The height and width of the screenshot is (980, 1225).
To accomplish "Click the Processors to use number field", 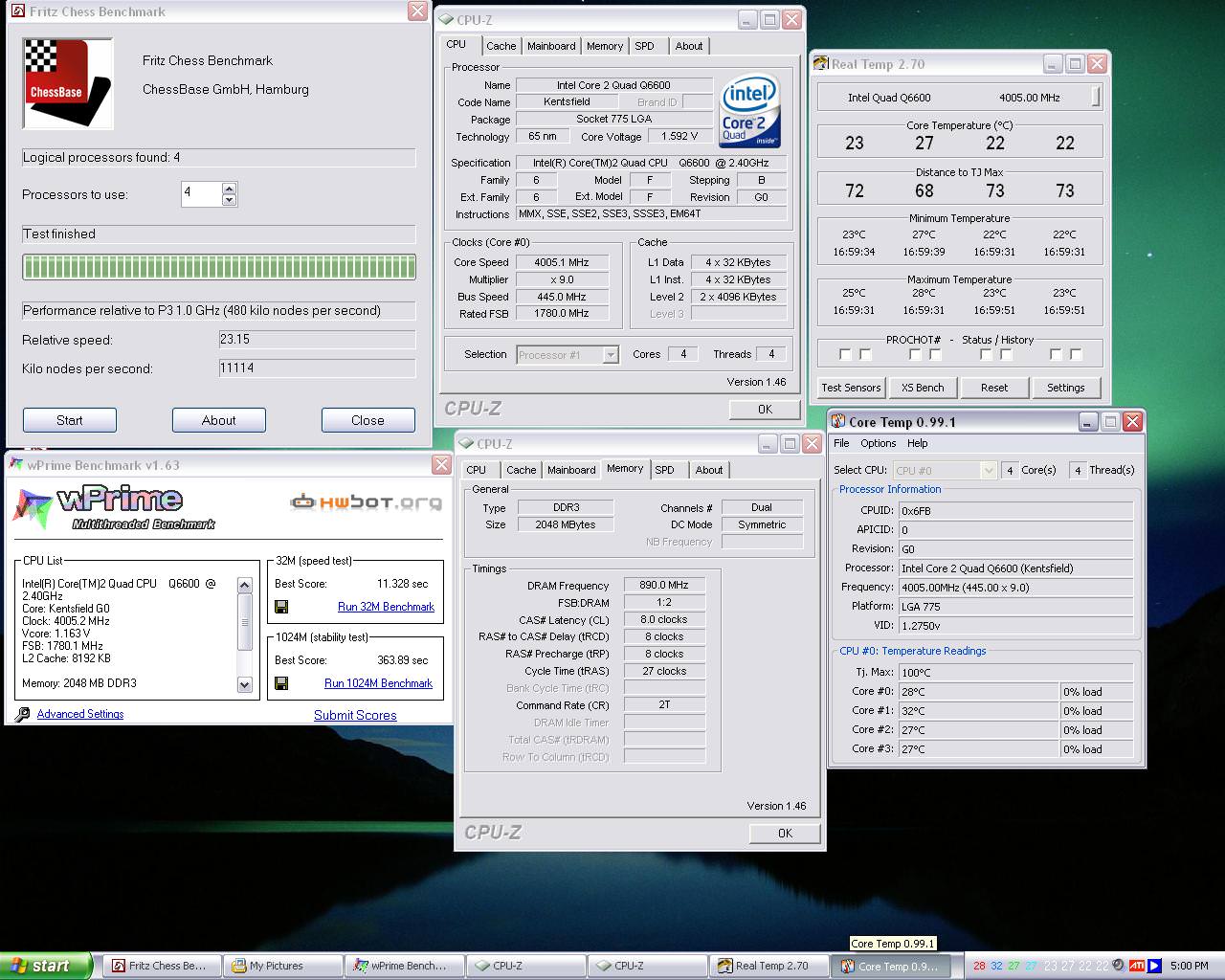I will pyautogui.click(x=201, y=194).
